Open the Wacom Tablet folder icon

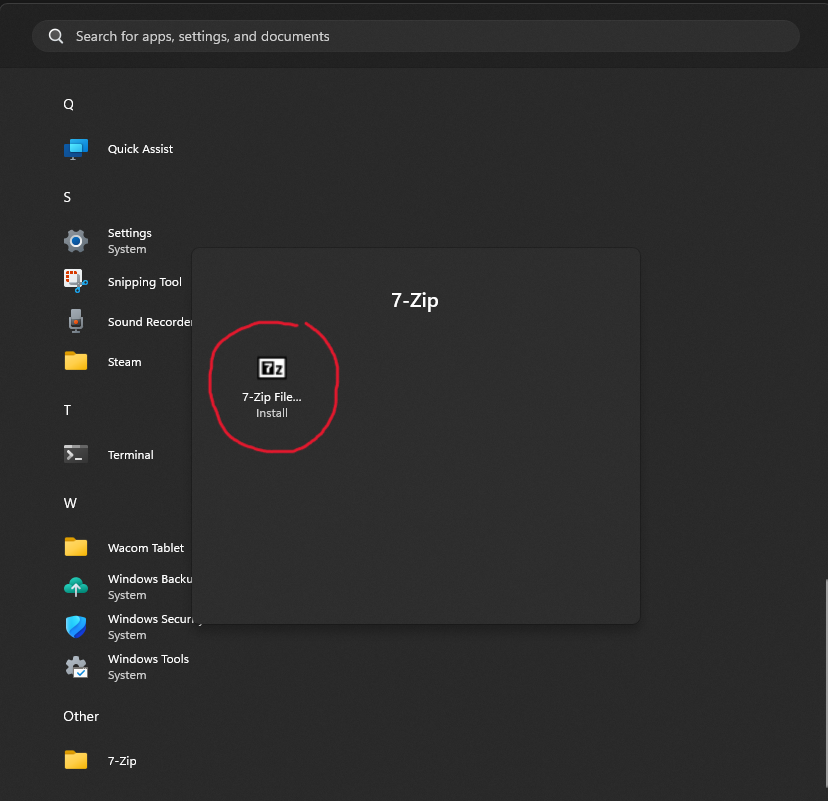tap(76, 547)
